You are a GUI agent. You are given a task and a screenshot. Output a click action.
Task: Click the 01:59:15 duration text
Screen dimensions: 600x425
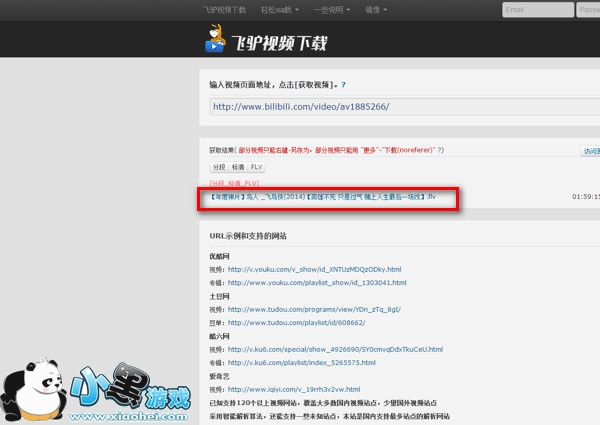click(586, 197)
